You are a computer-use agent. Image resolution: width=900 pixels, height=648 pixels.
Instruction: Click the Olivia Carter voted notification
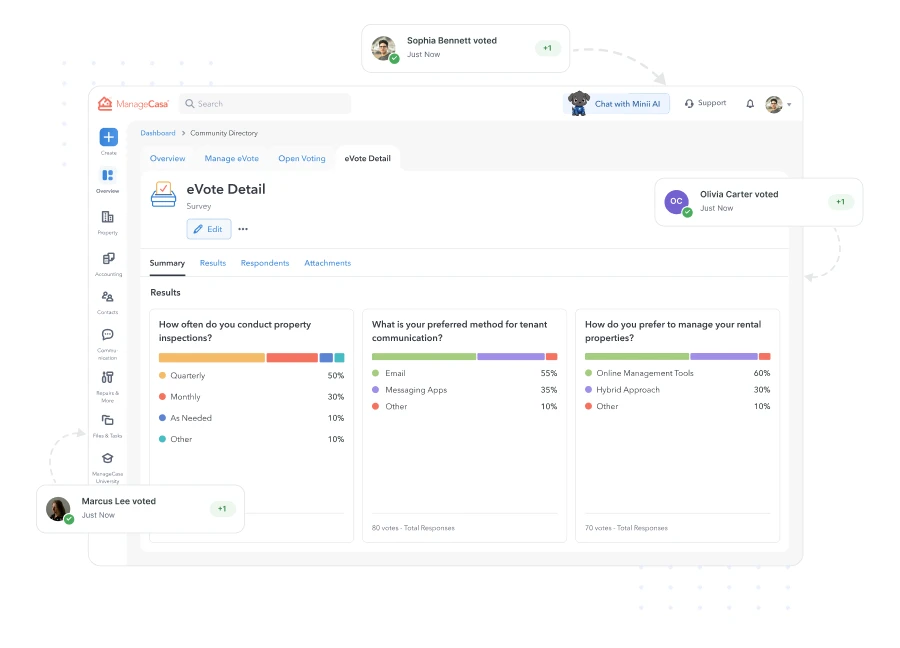[759, 202]
